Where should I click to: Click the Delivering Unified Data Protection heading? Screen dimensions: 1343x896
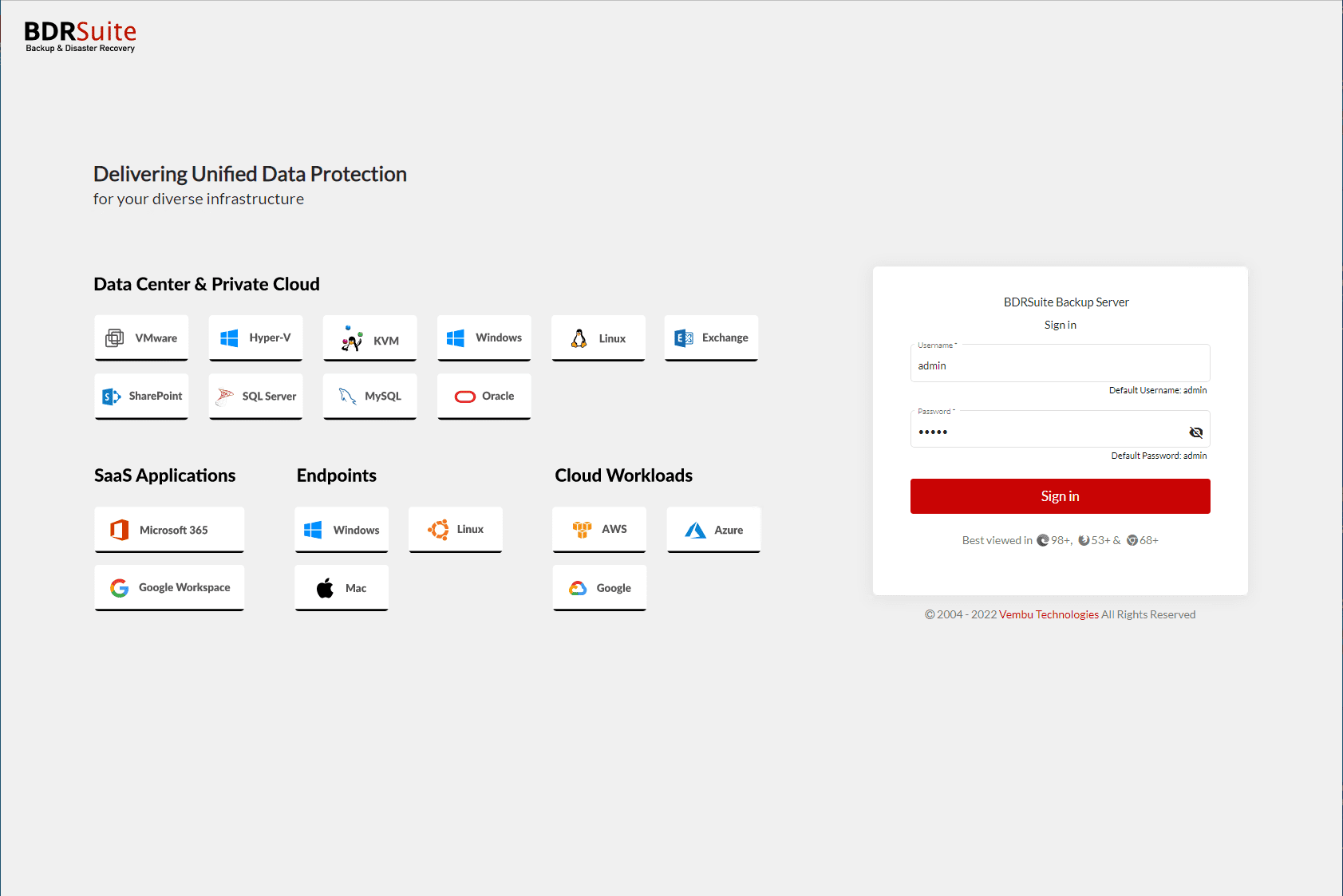(x=250, y=174)
